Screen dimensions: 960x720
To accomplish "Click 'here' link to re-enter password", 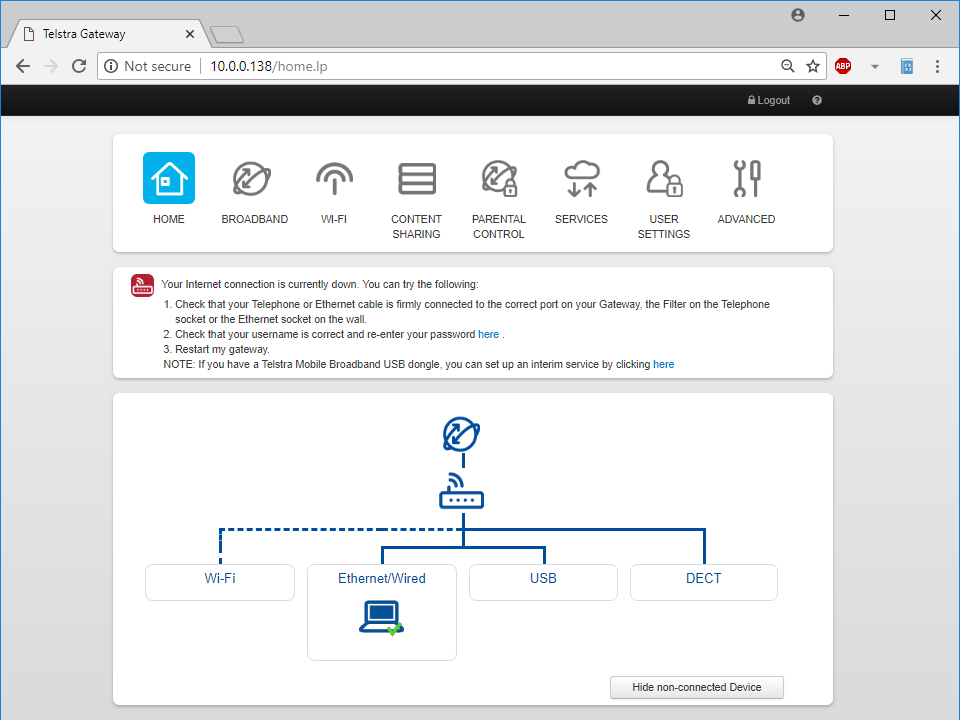I will (489, 334).
